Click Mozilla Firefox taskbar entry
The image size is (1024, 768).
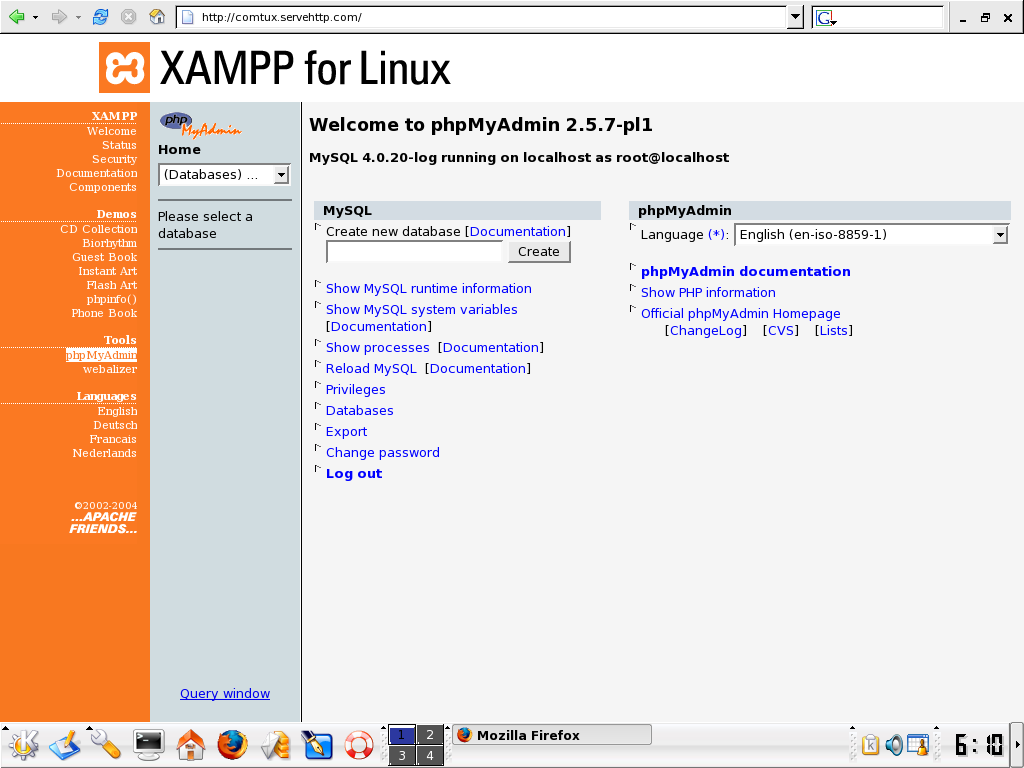552,735
